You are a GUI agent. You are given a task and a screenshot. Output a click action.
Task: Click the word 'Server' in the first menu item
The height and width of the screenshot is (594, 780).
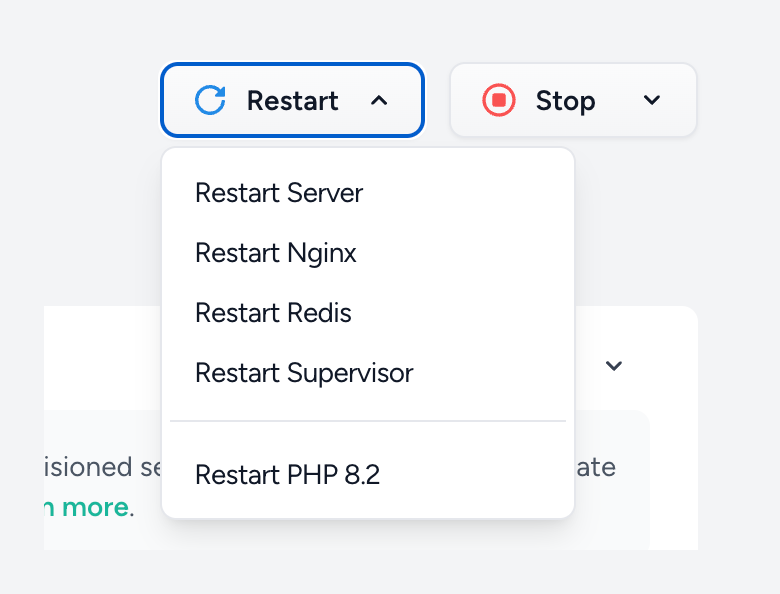pyautogui.click(x=325, y=192)
